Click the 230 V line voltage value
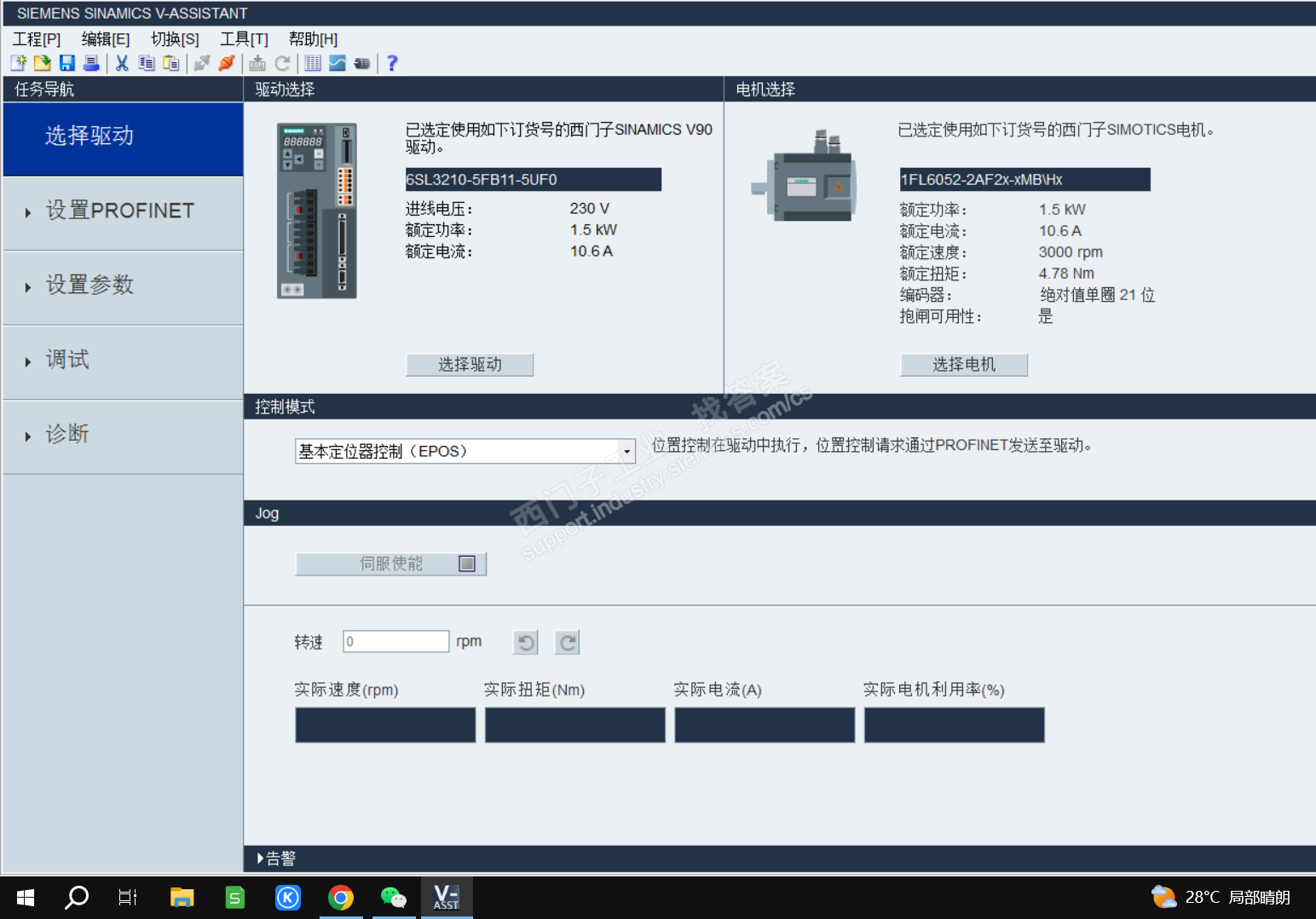 pos(590,209)
